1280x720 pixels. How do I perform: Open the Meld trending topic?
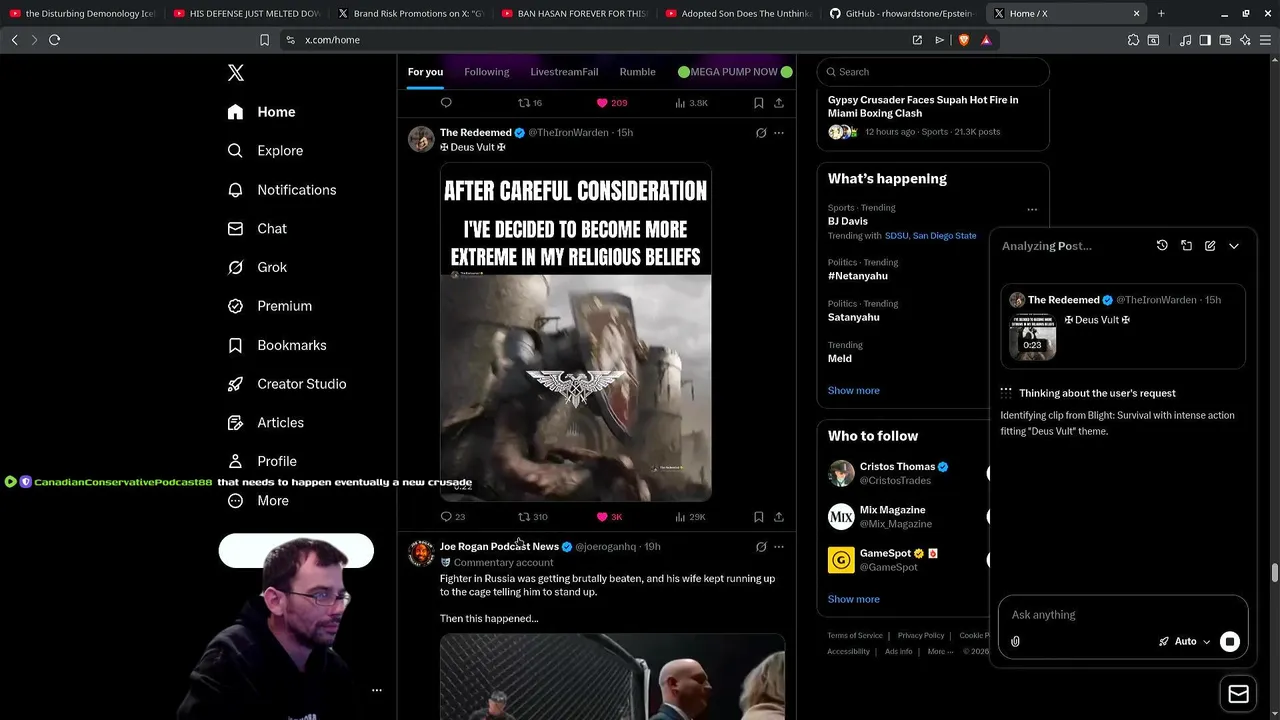840,358
